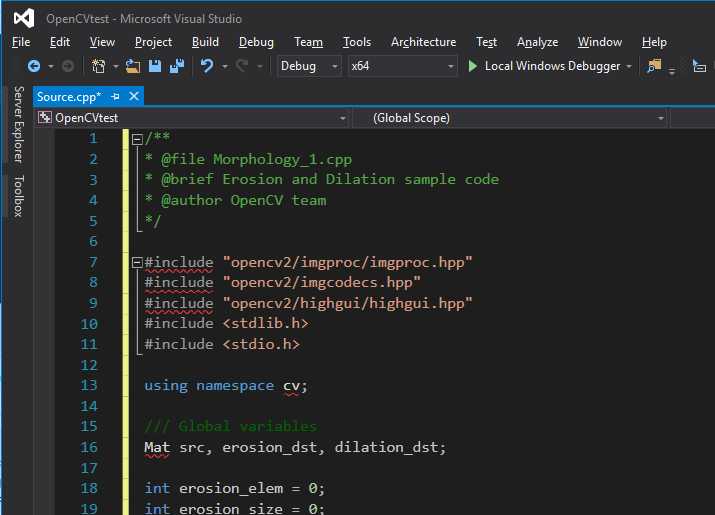Open the Undo history dropdown arrow
Viewport: 715px width, 515px height.
[x=225, y=67]
